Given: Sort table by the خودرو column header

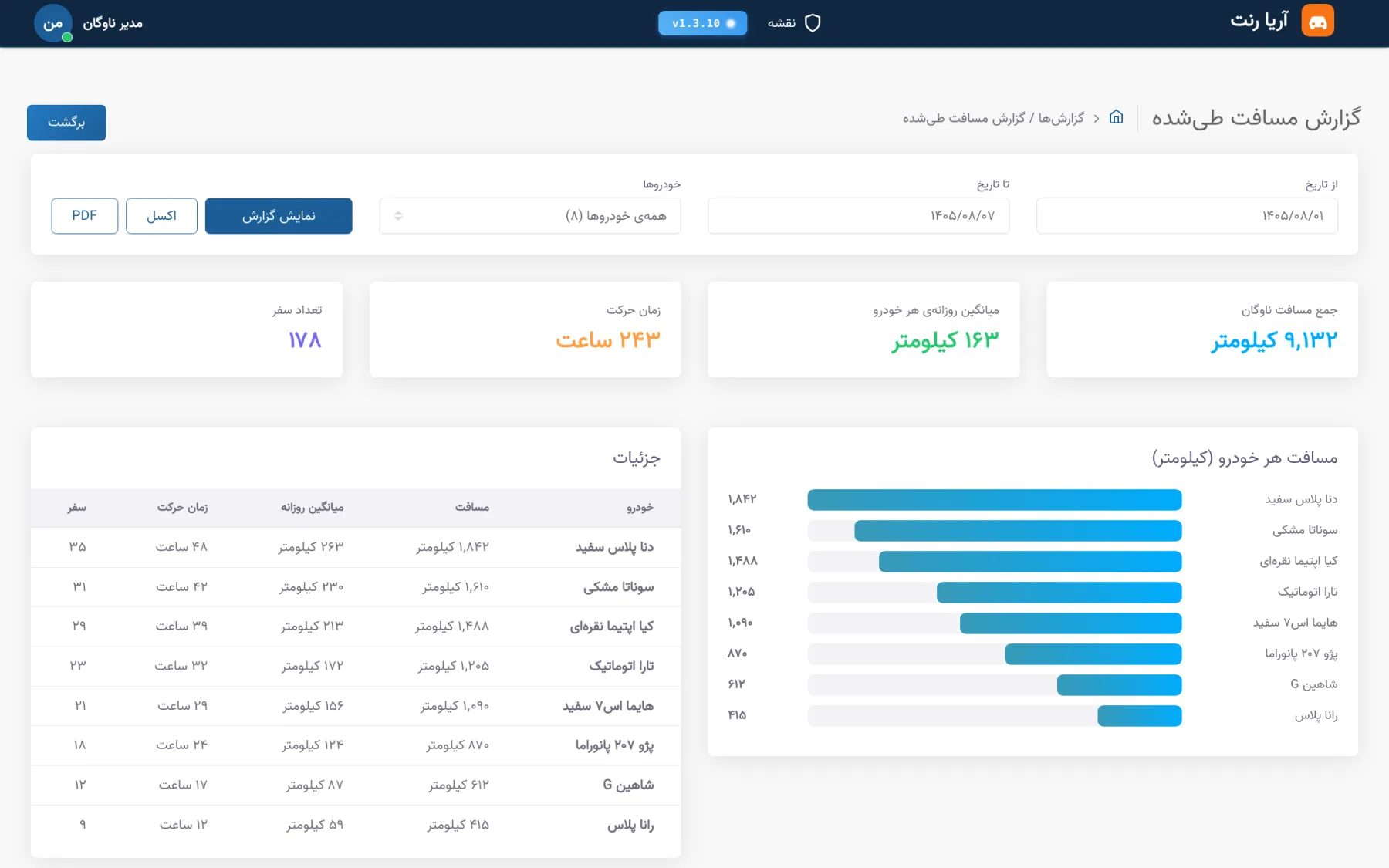Looking at the screenshot, I should tap(640, 508).
